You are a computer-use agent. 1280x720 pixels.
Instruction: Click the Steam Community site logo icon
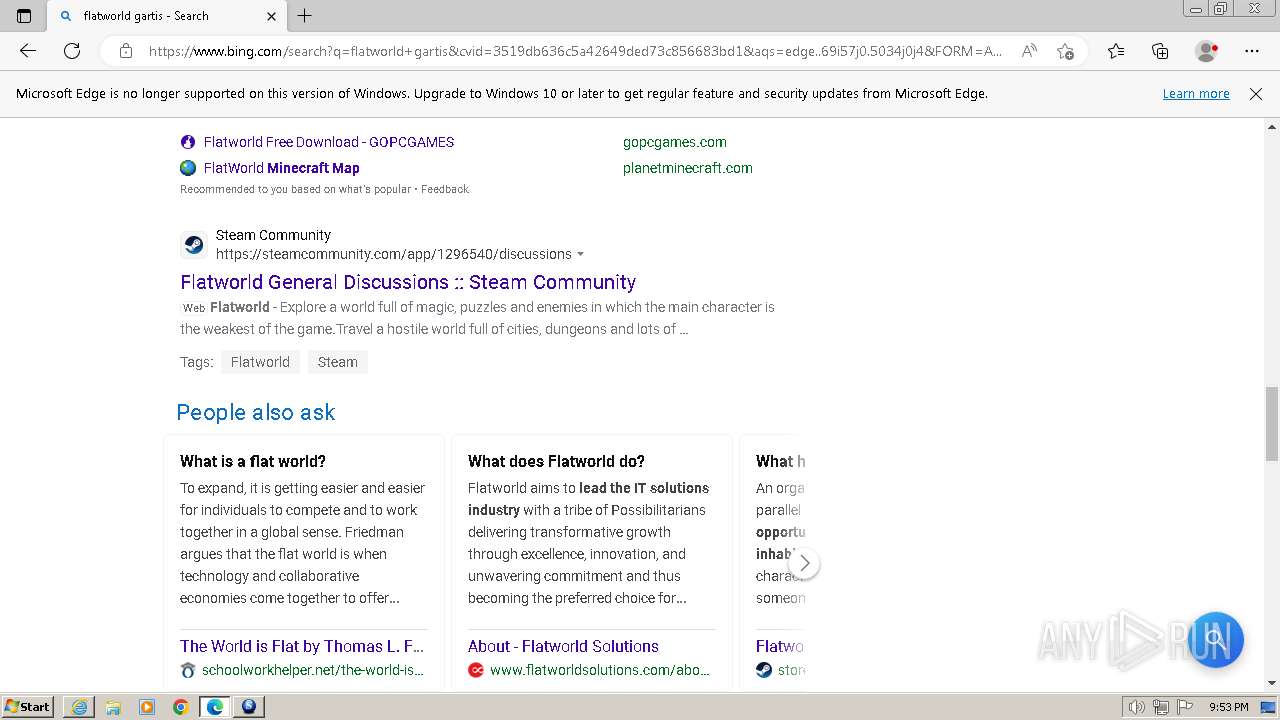pos(194,245)
